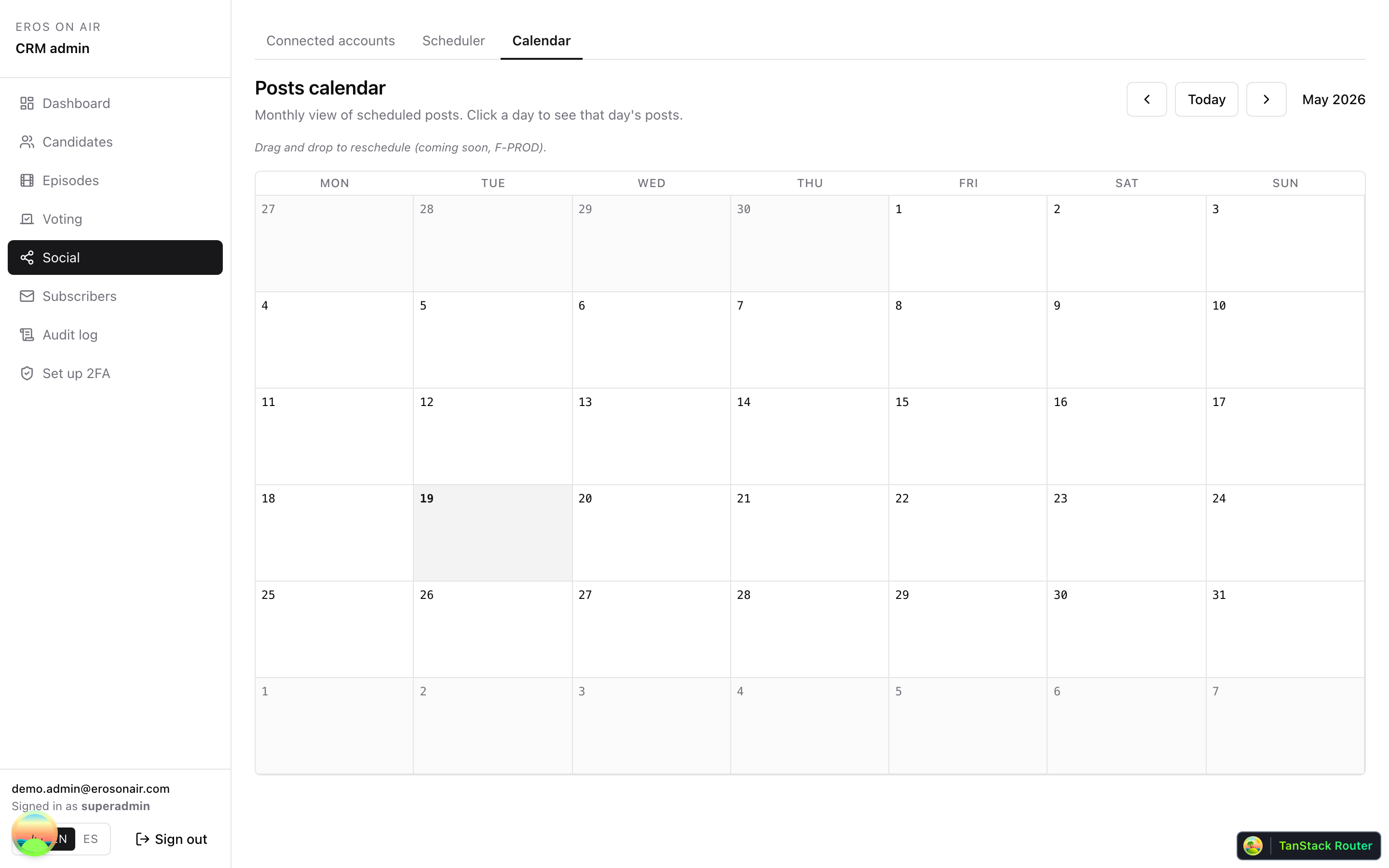The height and width of the screenshot is (868, 1389).
Task: Switch to Connected accounts tab
Action: [330, 41]
